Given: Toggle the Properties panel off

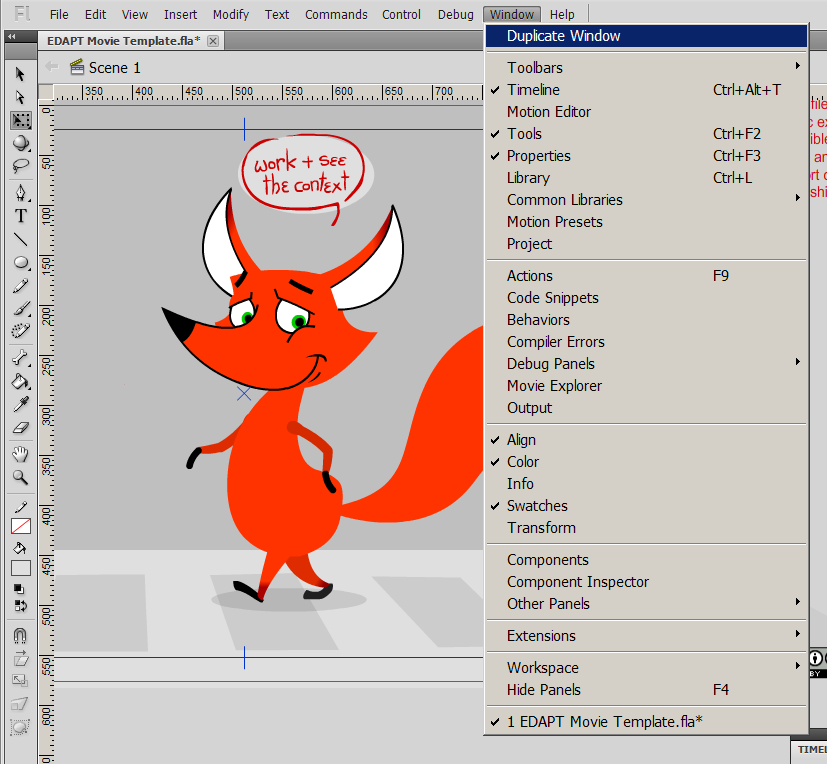Looking at the screenshot, I should click(538, 156).
